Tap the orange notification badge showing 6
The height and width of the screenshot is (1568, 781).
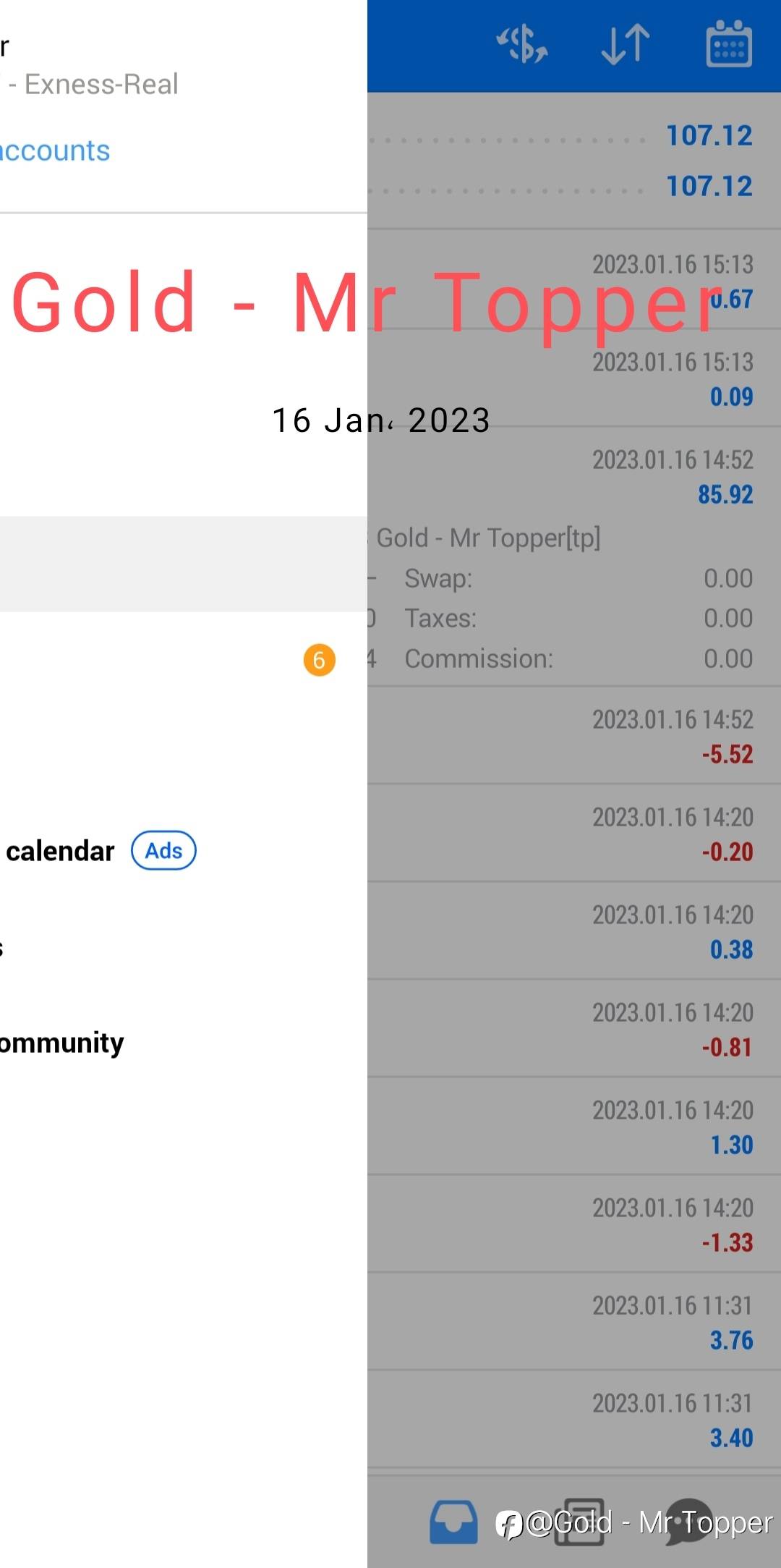tap(319, 660)
